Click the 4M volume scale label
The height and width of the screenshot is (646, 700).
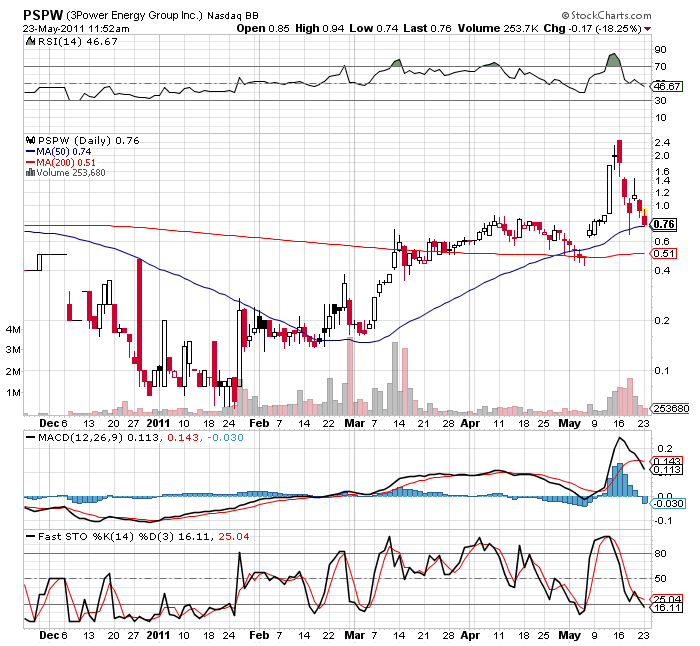[13, 330]
